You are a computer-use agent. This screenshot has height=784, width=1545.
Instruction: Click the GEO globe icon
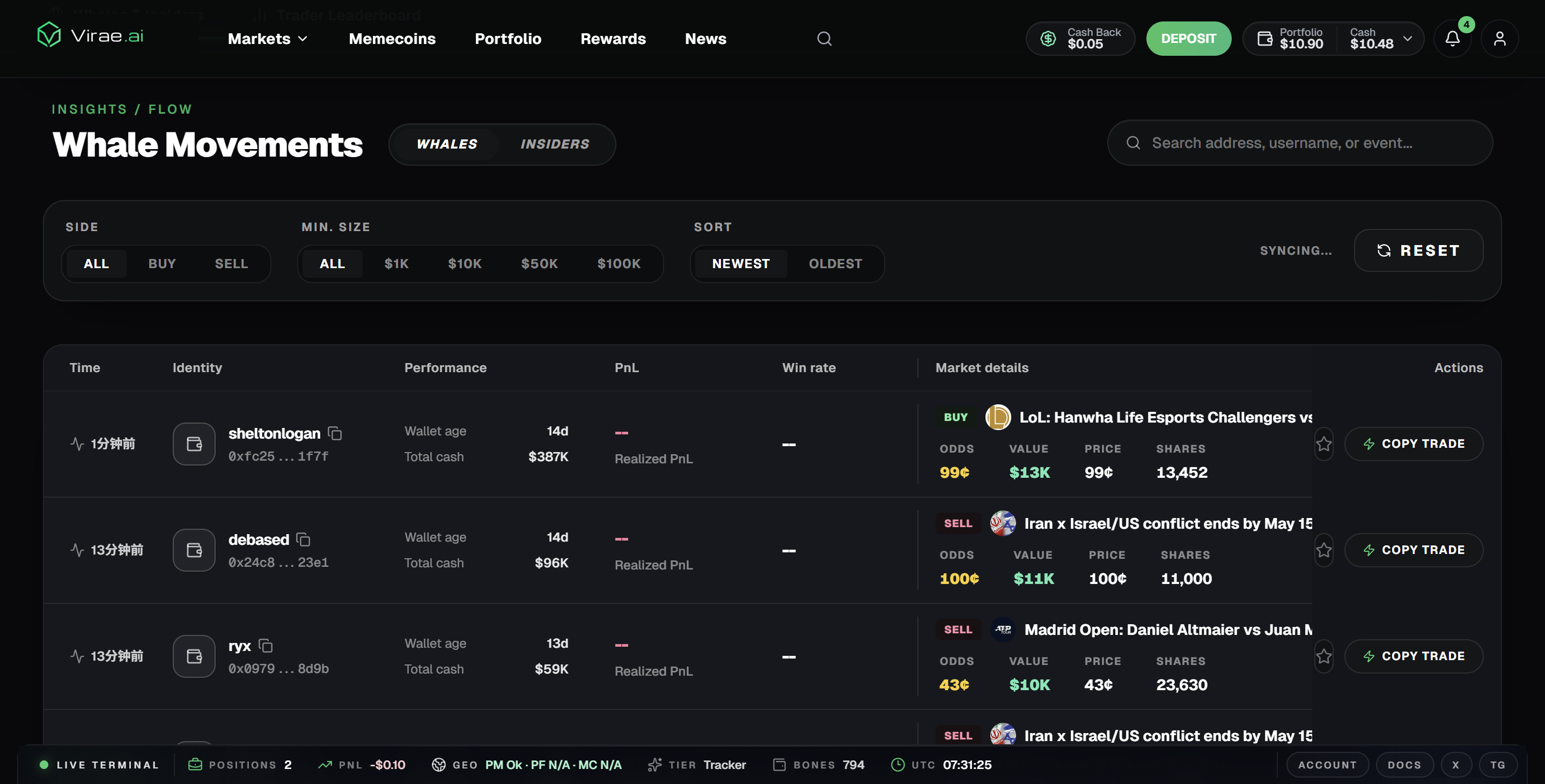[439, 765]
